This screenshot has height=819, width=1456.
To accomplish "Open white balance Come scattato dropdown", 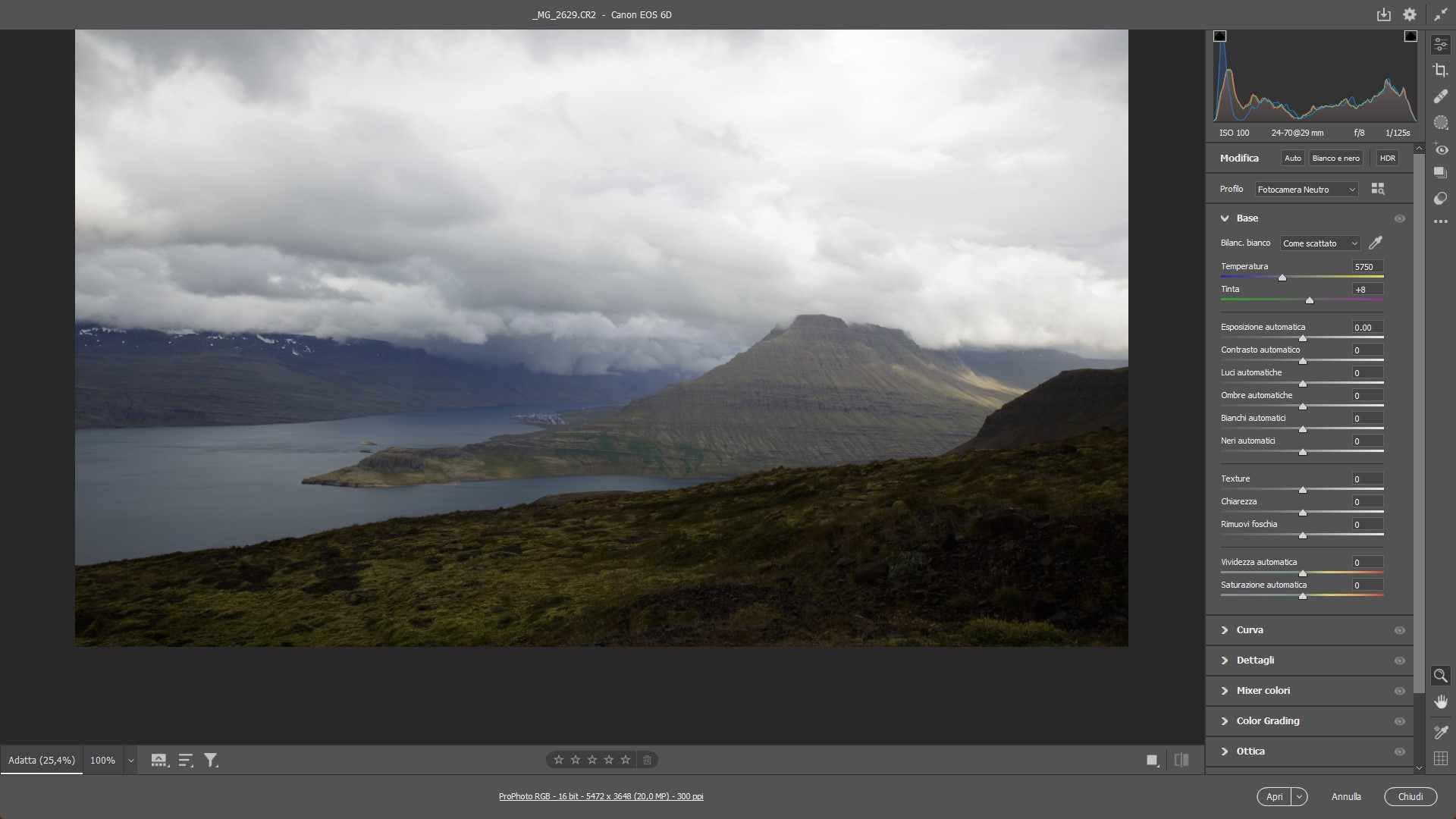I will (x=1319, y=243).
